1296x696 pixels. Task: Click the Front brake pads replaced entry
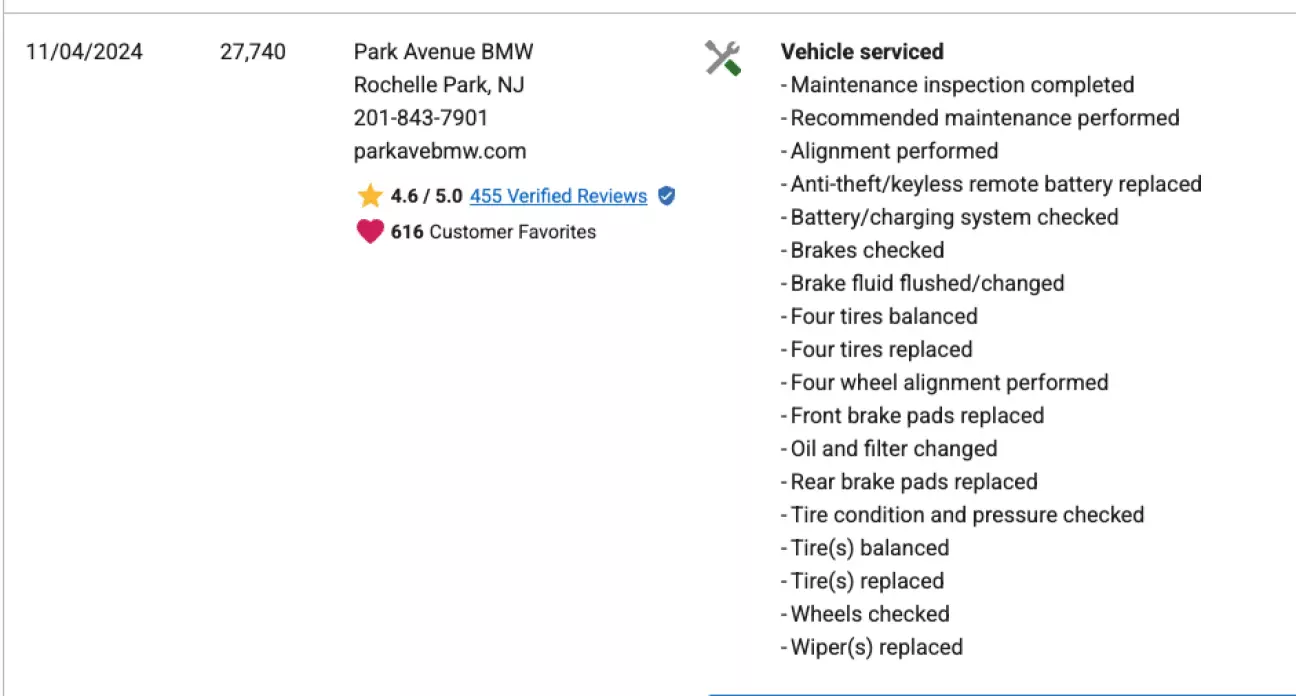[912, 416]
